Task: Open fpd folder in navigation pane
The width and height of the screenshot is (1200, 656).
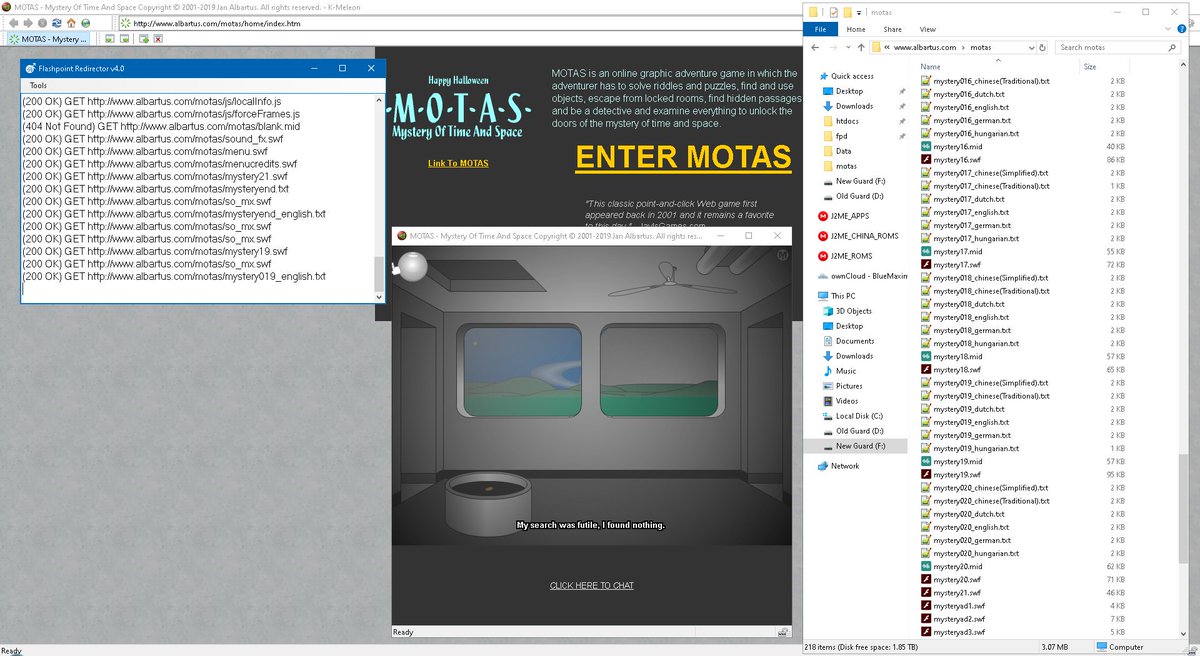Action: [843, 136]
